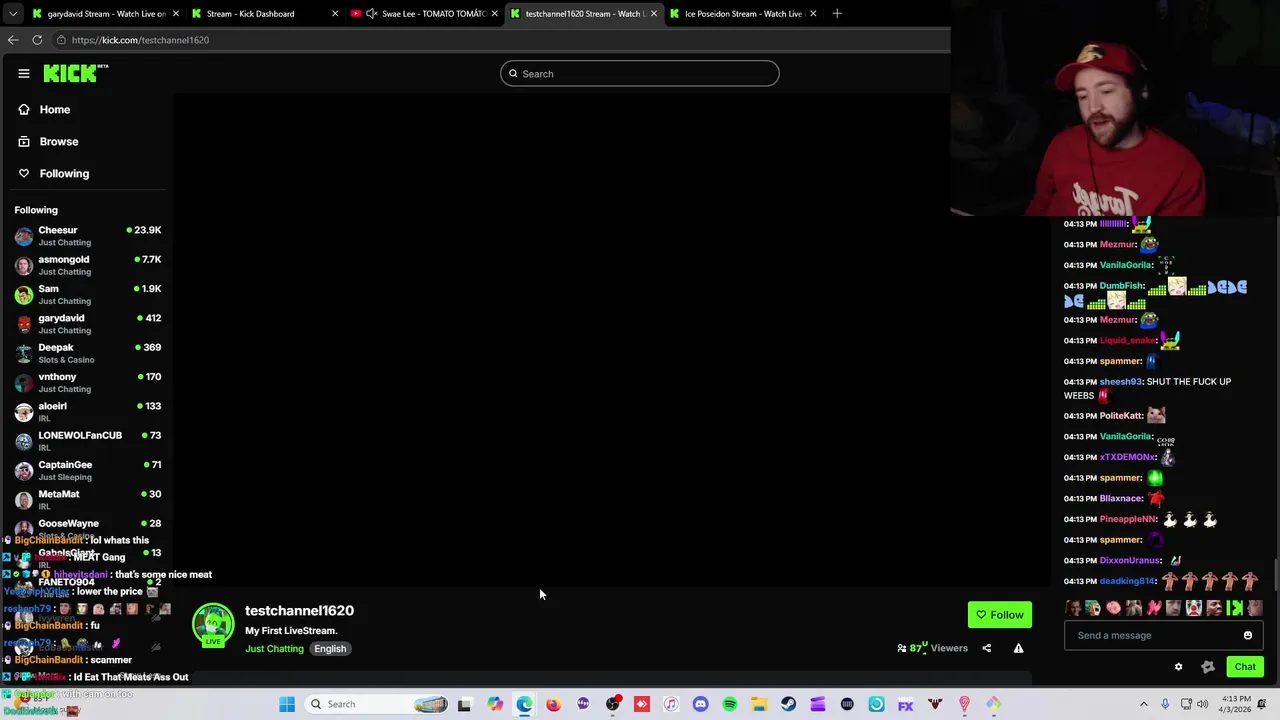Click the Send a message chat box
Image resolution: width=1280 pixels, height=720 pixels.
1162,635
